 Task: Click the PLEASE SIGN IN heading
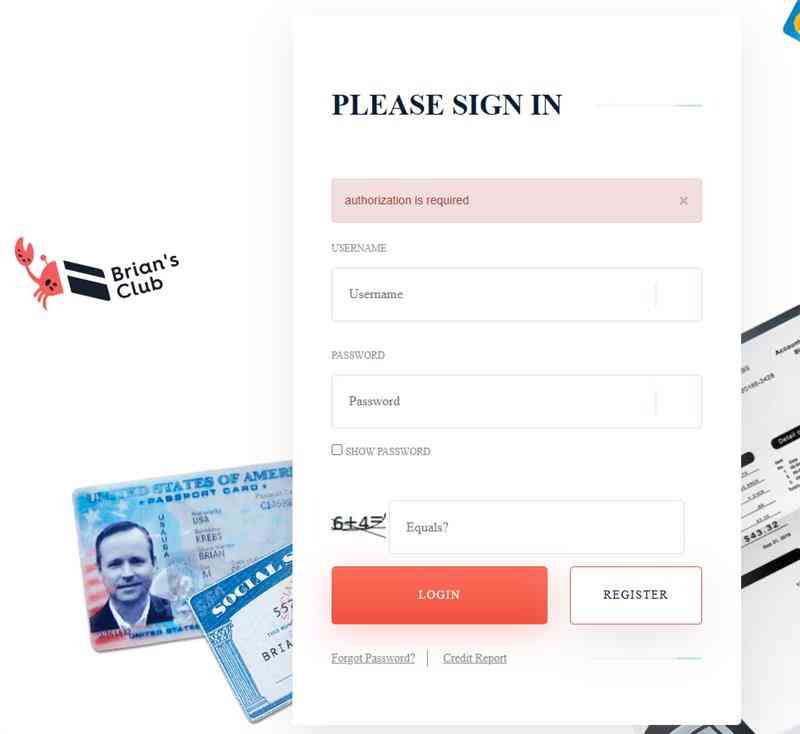[447, 105]
